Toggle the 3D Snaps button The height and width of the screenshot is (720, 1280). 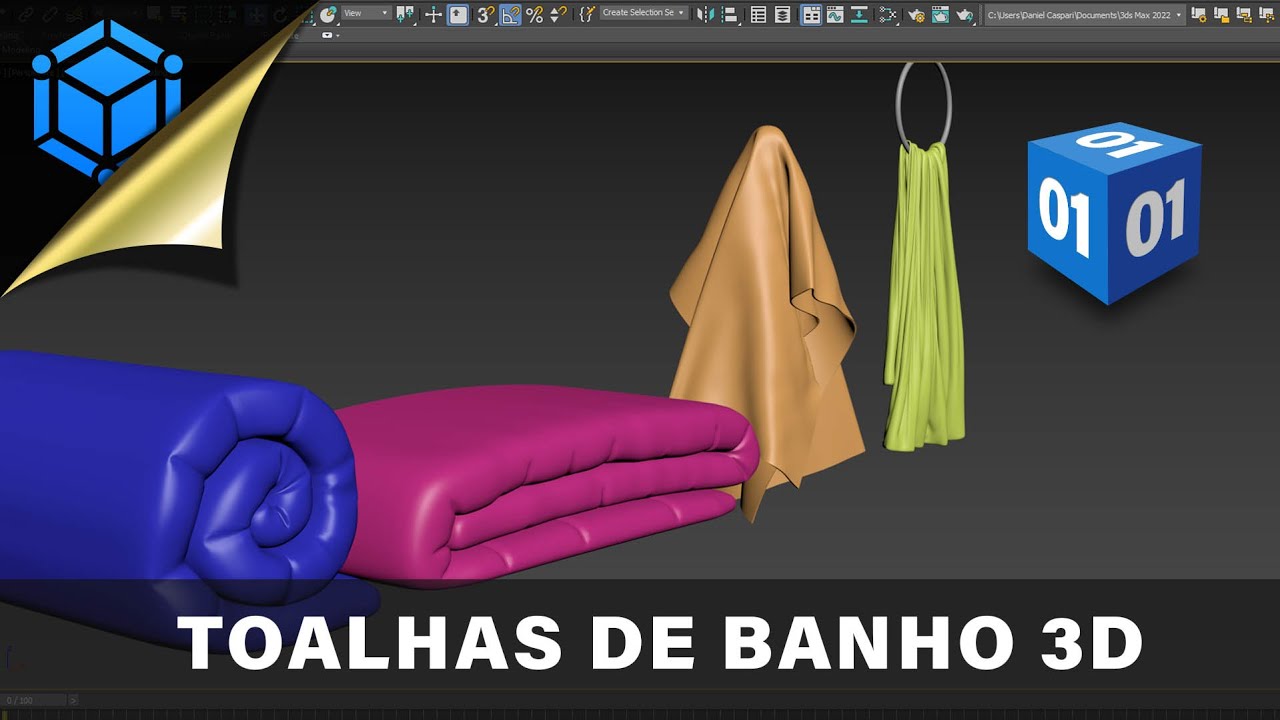(485, 14)
